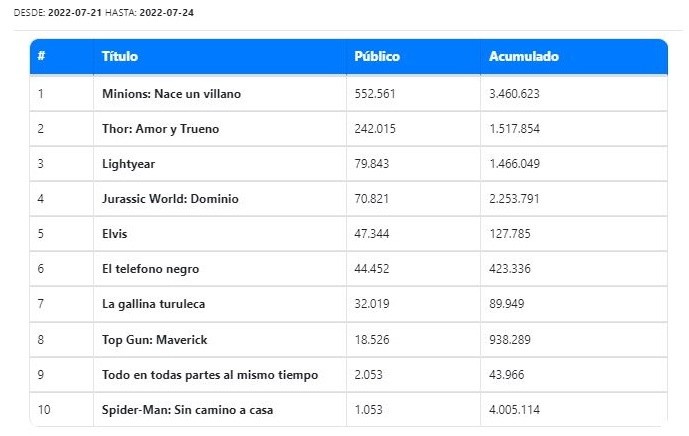This screenshot has height=436, width=689.
Task: Click the "Público" column header
Action: coord(377,57)
